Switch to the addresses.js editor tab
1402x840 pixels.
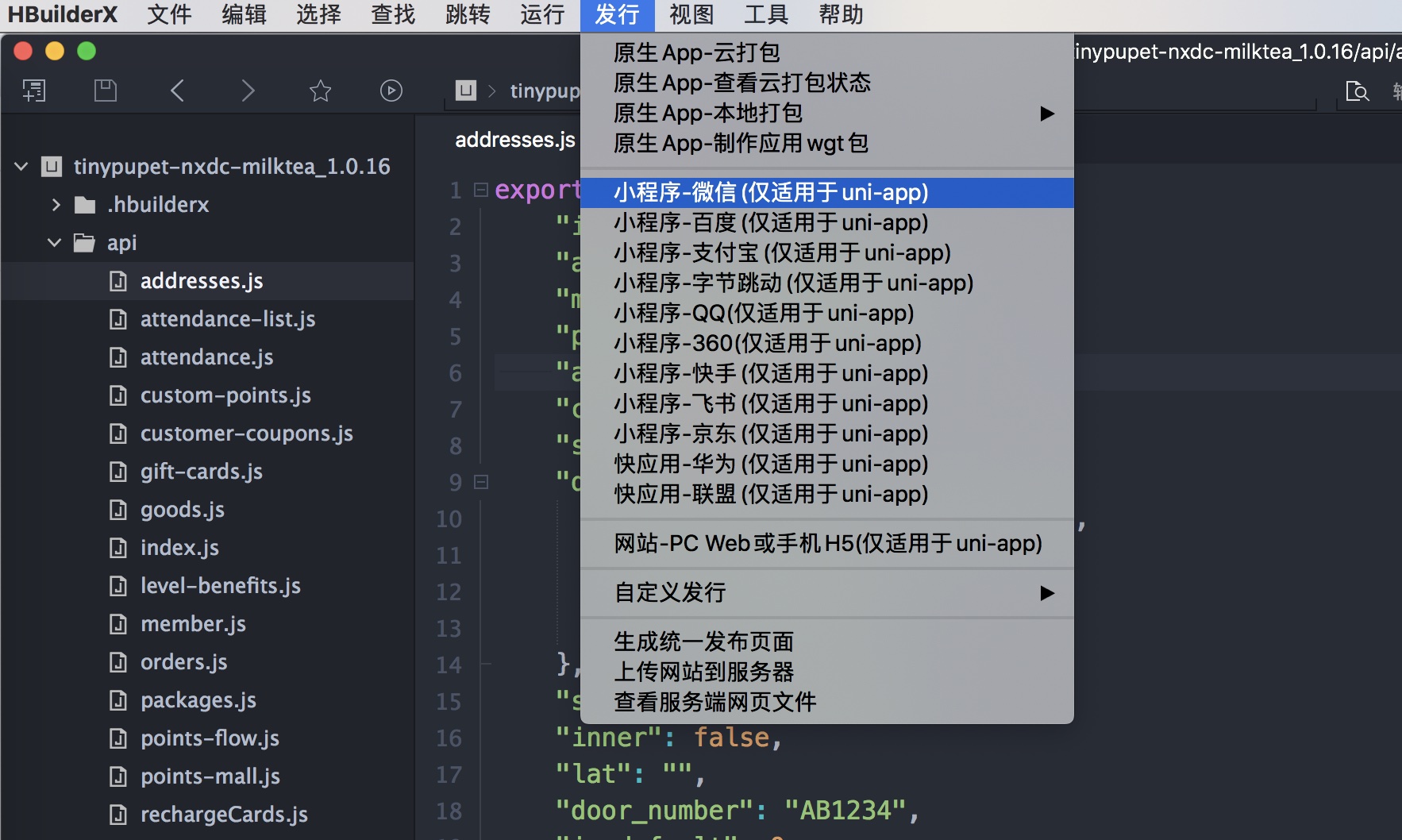514,140
